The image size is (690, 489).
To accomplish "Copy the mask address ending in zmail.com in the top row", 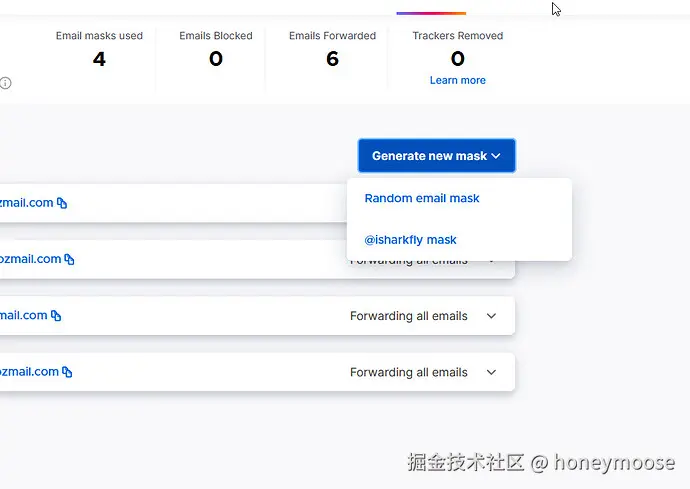I will click(x=62, y=203).
